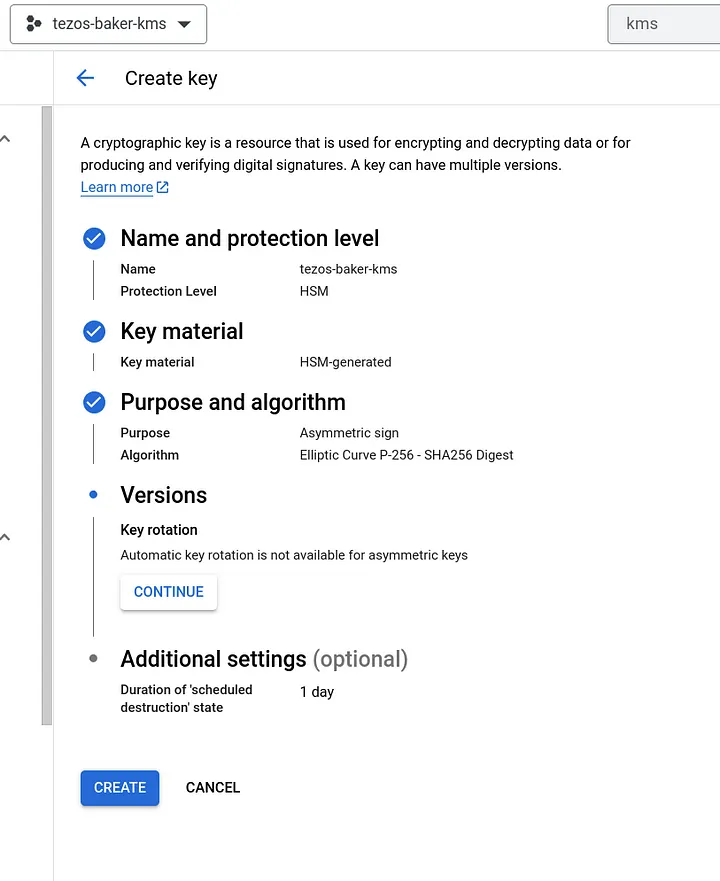Click the gray step dot beside Additional settings
The height and width of the screenshot is (881, 720).
click(x=94, y=659)
